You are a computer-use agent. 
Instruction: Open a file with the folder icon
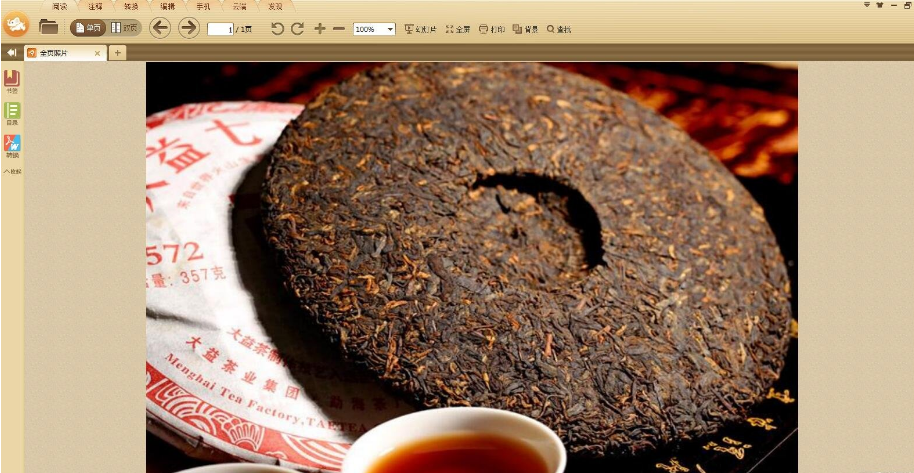(x=48, y=27)
